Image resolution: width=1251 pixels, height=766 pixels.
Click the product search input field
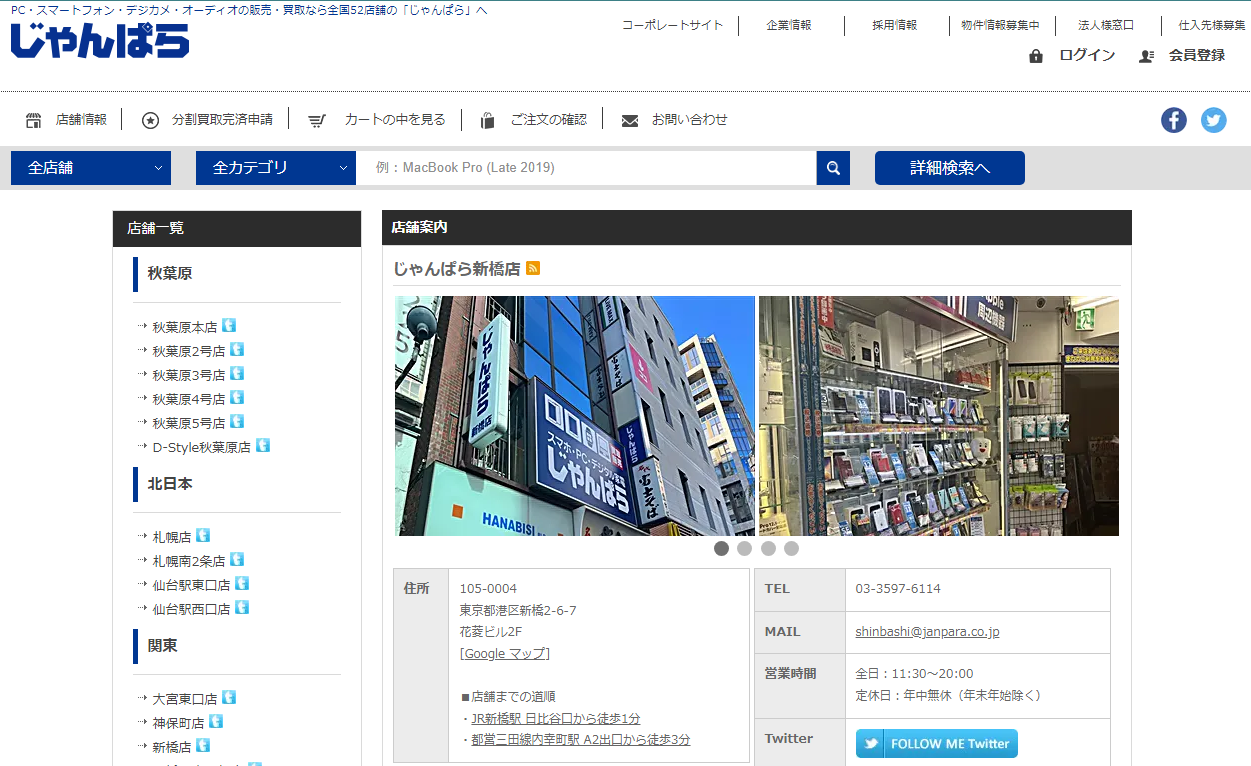pyautogui.click(x=586, y=168)
